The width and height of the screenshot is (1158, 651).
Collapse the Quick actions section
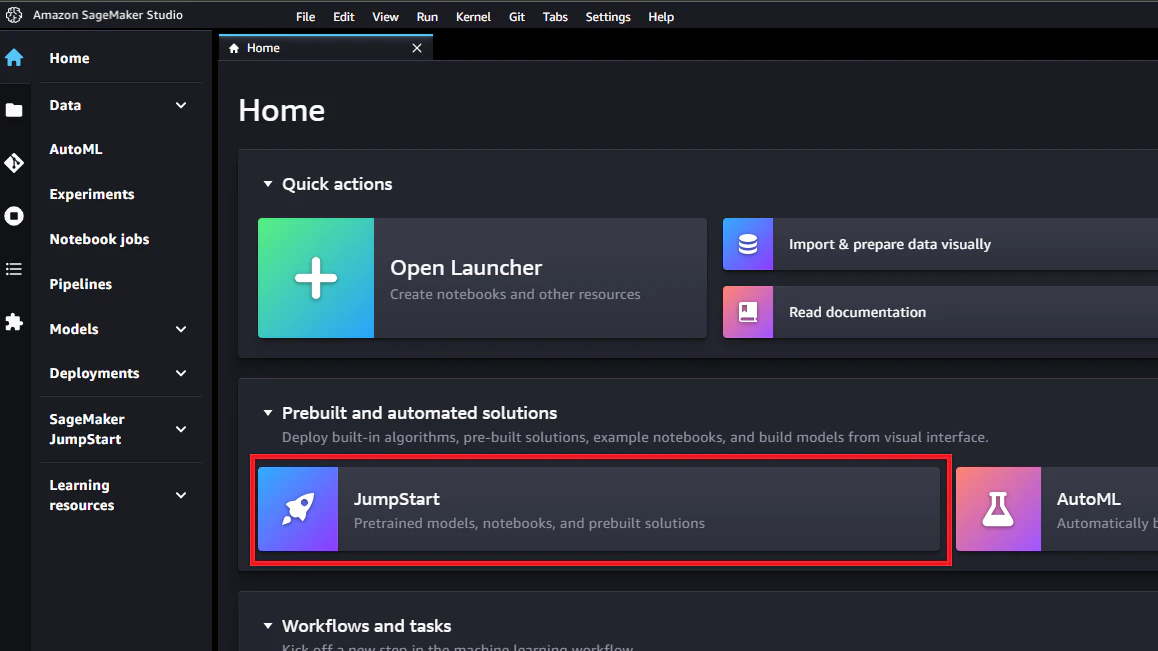coord(268,184)
